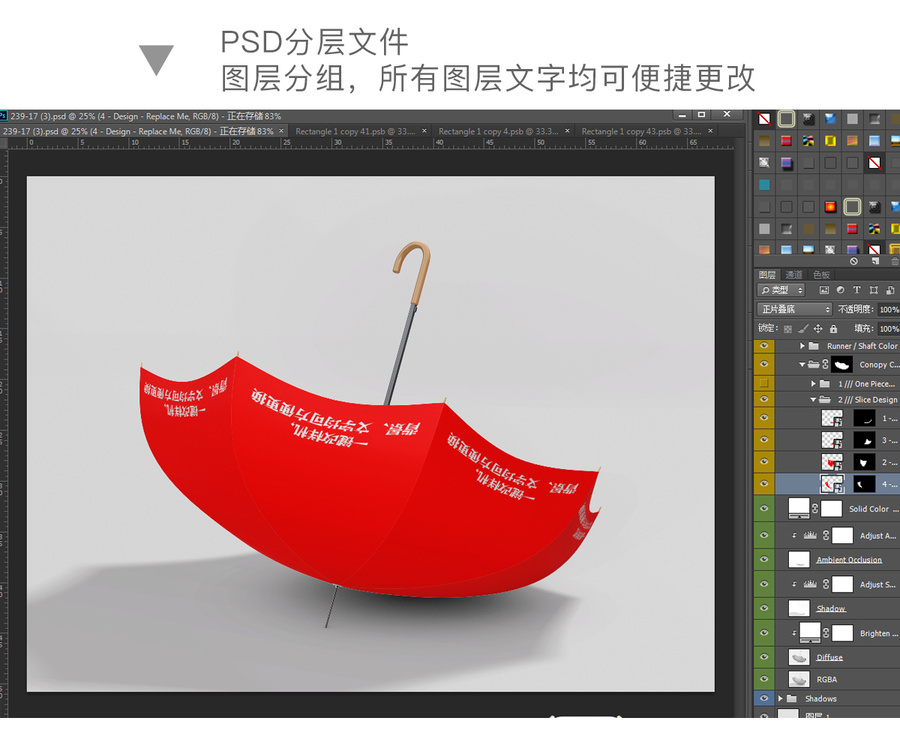Click the clear style icon in Styles panel
This screenshot has width=900, height=748.
click(854, 261)
